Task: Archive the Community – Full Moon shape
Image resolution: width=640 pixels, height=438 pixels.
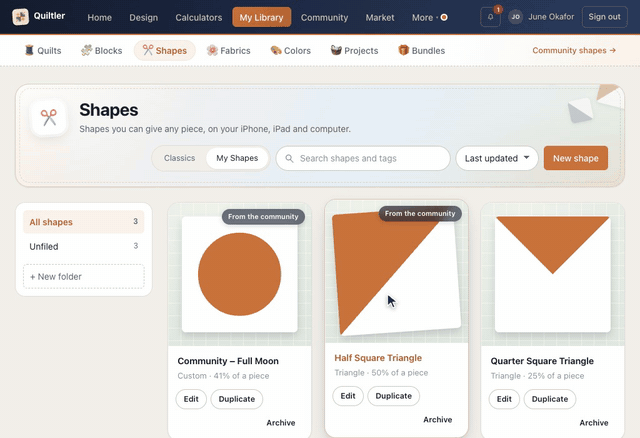Action: click(x=281, y=422)
